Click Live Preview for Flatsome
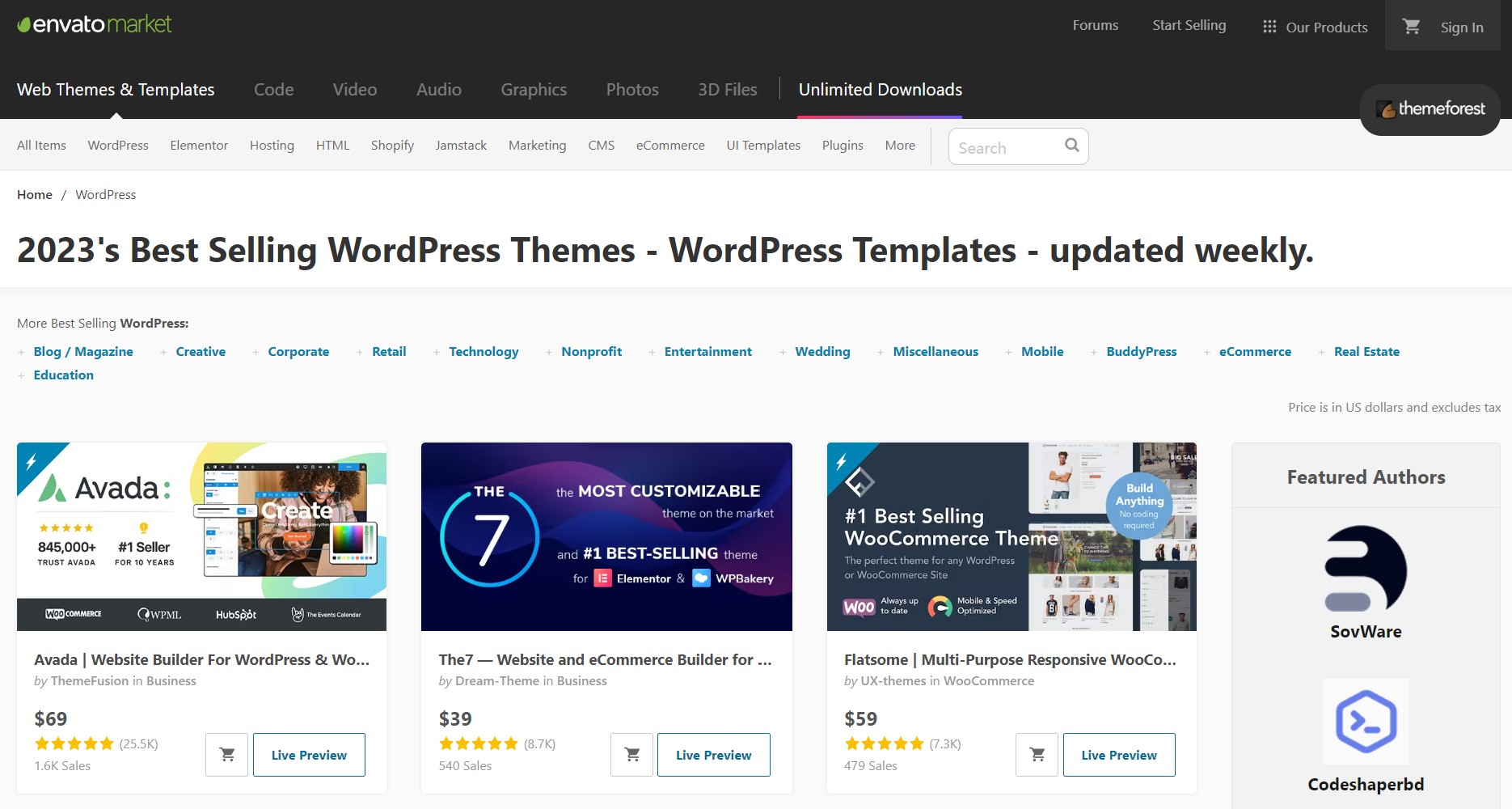Screen dimensions: 1512x809 pos(1119,755)
